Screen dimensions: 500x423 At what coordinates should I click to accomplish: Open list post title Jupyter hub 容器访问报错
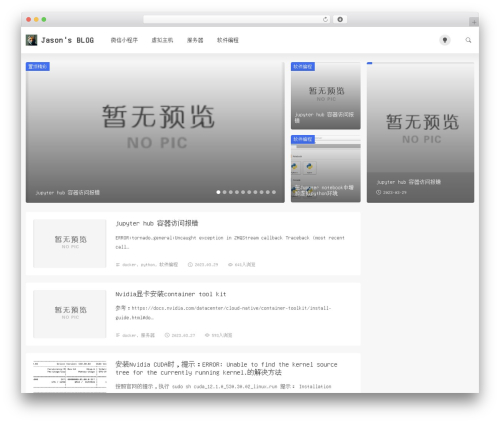click(157, 223)
